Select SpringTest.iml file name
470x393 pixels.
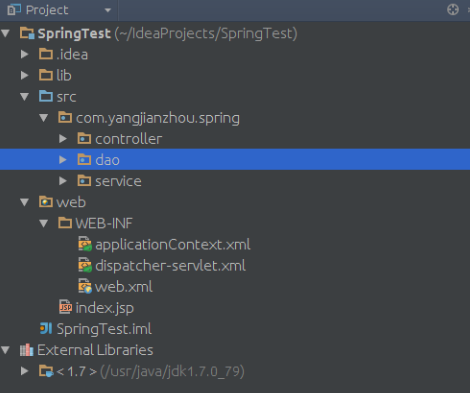[x=104, y=329]
